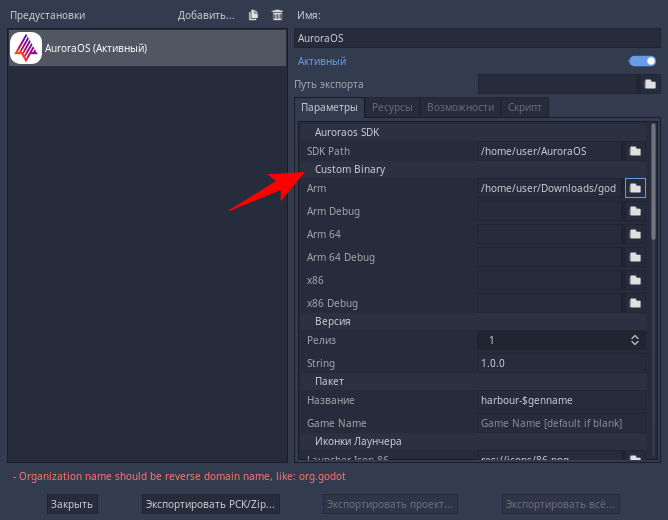Switch to the Параметры tab
Viewport: 668px width, 520px height.
tap(329, 107)
